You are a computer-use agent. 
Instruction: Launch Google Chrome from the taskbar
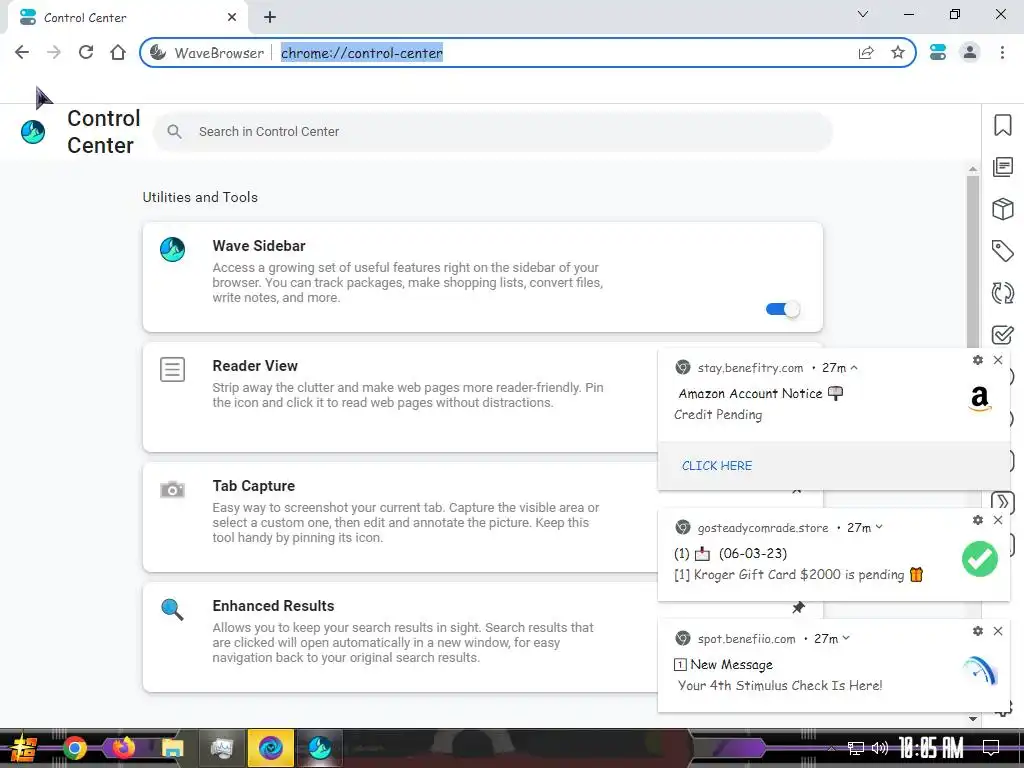point(74,748)
